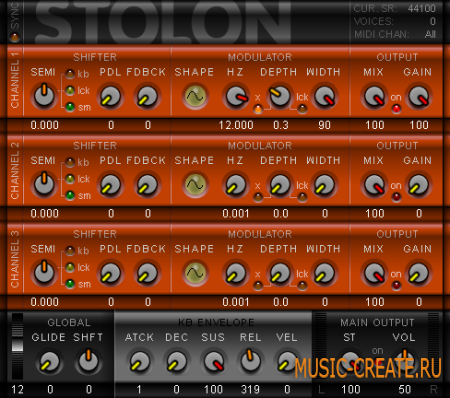Click the Channel 1 modulator SHAPE sine icon
The width and height of the screenshot is (450, 398).
pos(195,96)
